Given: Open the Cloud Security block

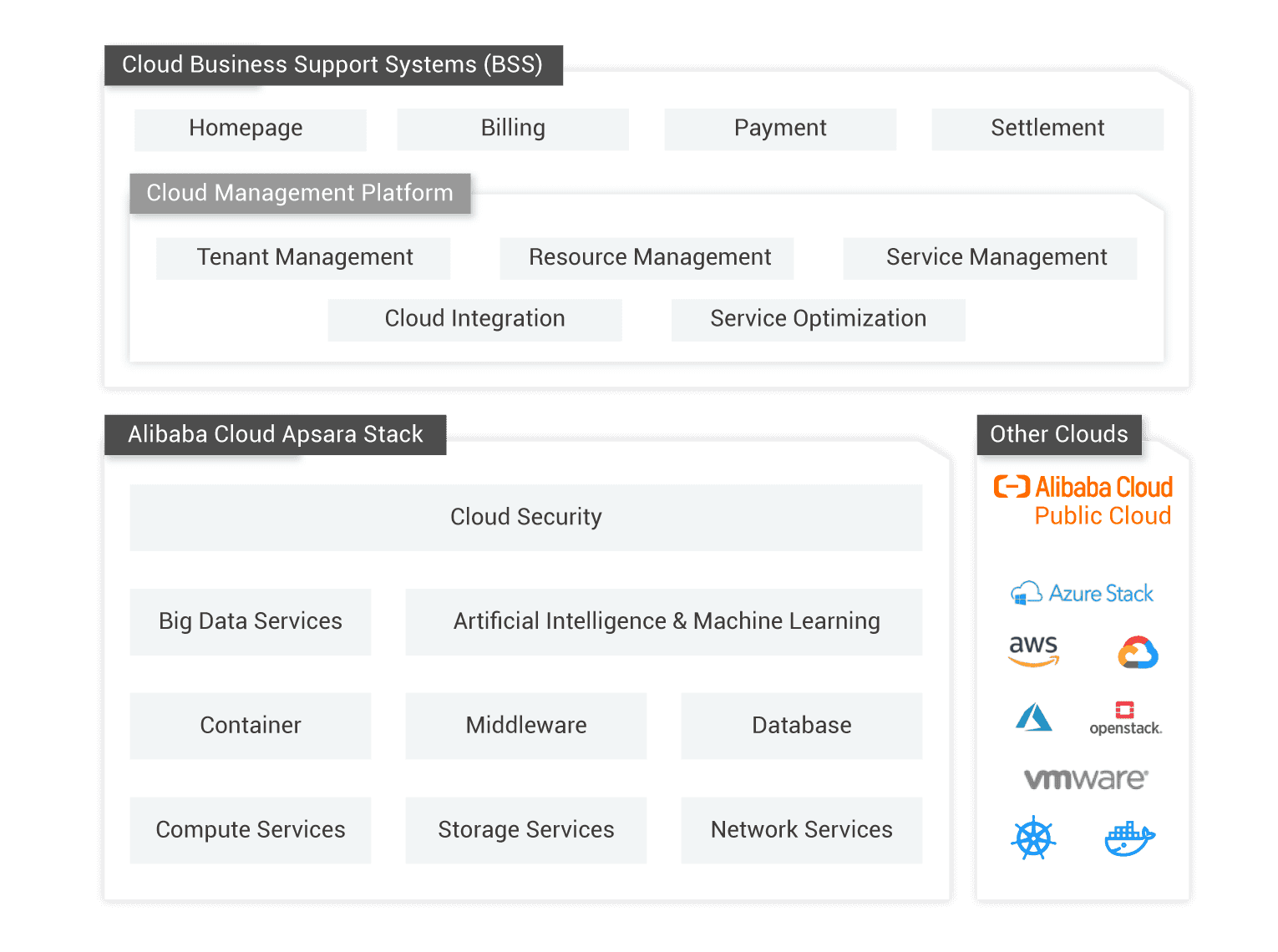Looking at the screenshot, I should click(x=525, y=517).
